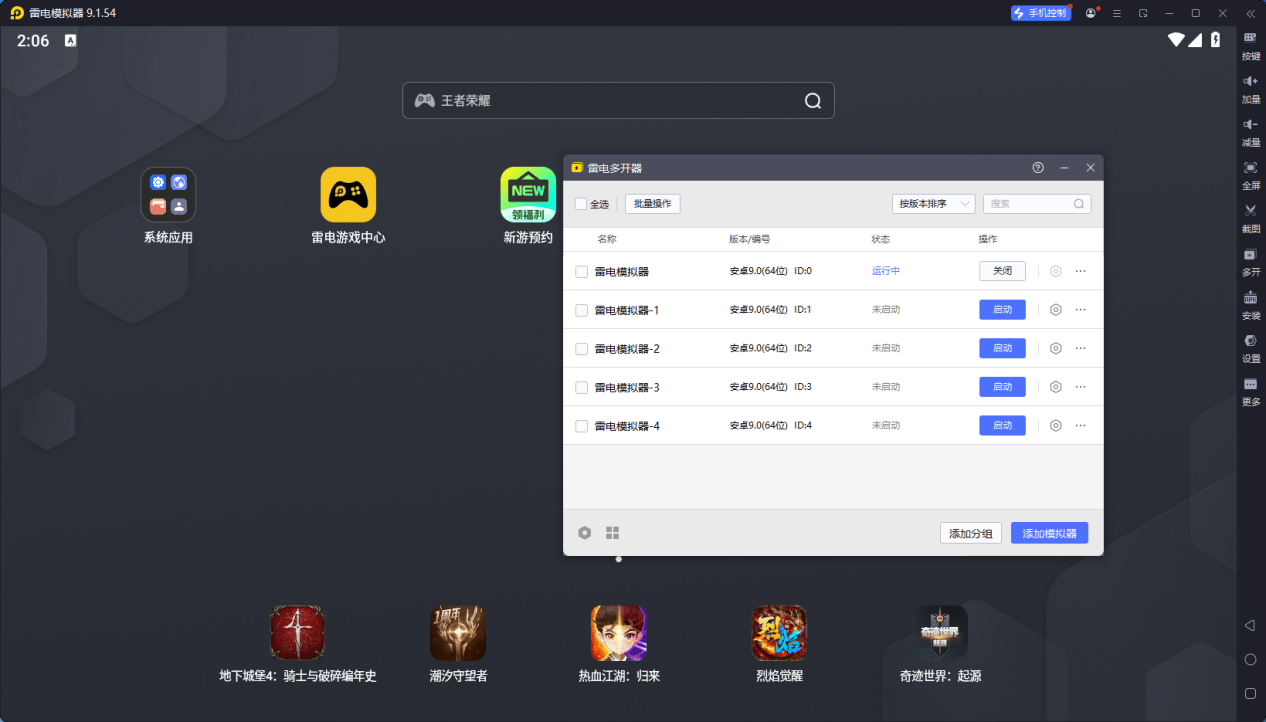
Task: Click the 王者荣耀 search field
Action: [x=617, y=100]
